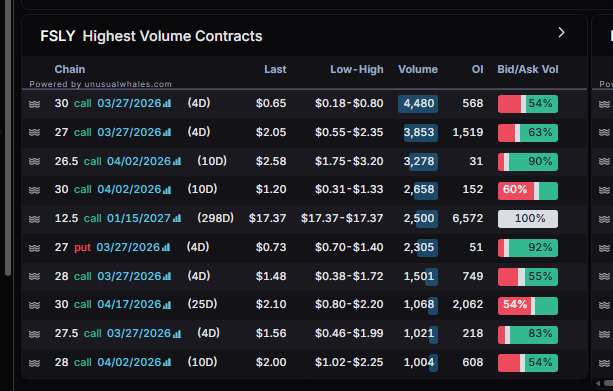Click wave icon for 27 put 03/27/2026 row

[34, 248]
